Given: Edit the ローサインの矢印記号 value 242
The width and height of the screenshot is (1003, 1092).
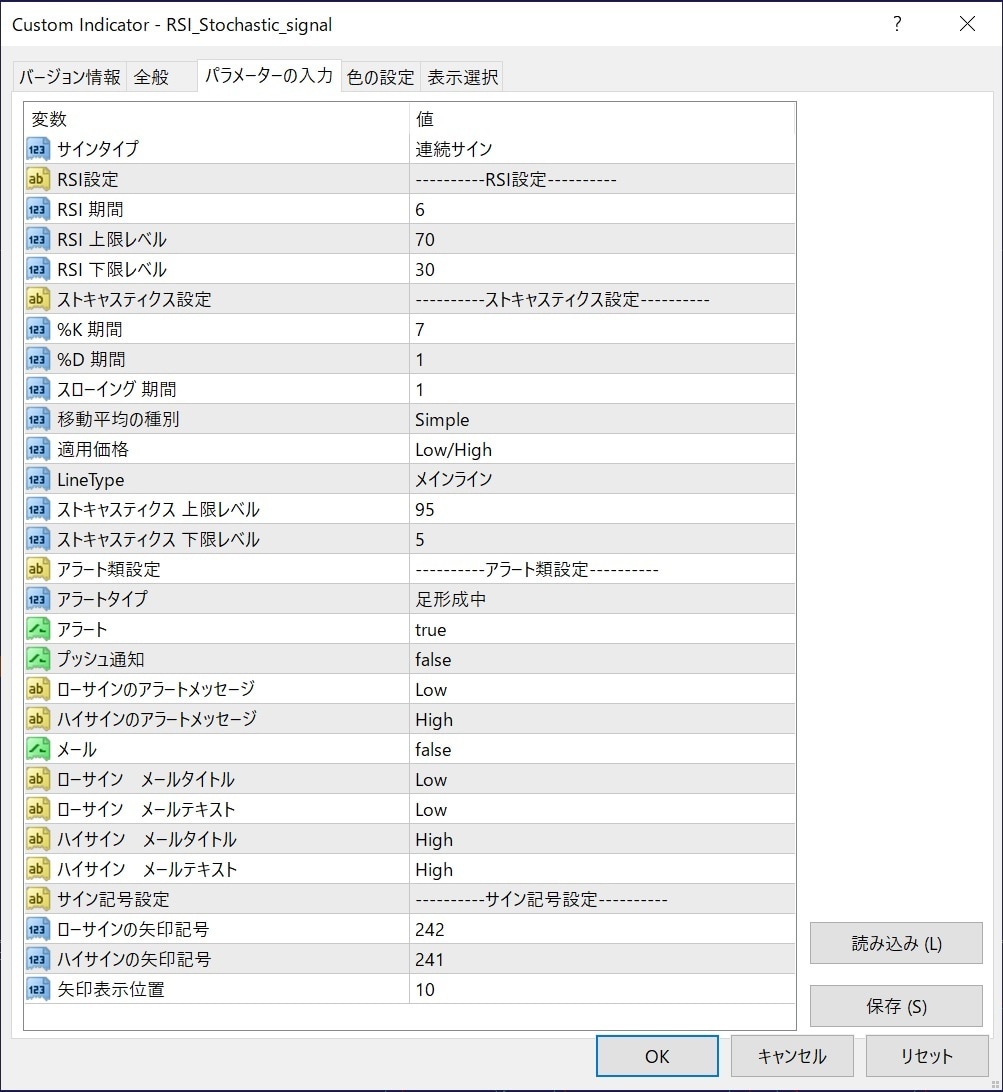Looking at the screenshot, I should coord(602,929).
